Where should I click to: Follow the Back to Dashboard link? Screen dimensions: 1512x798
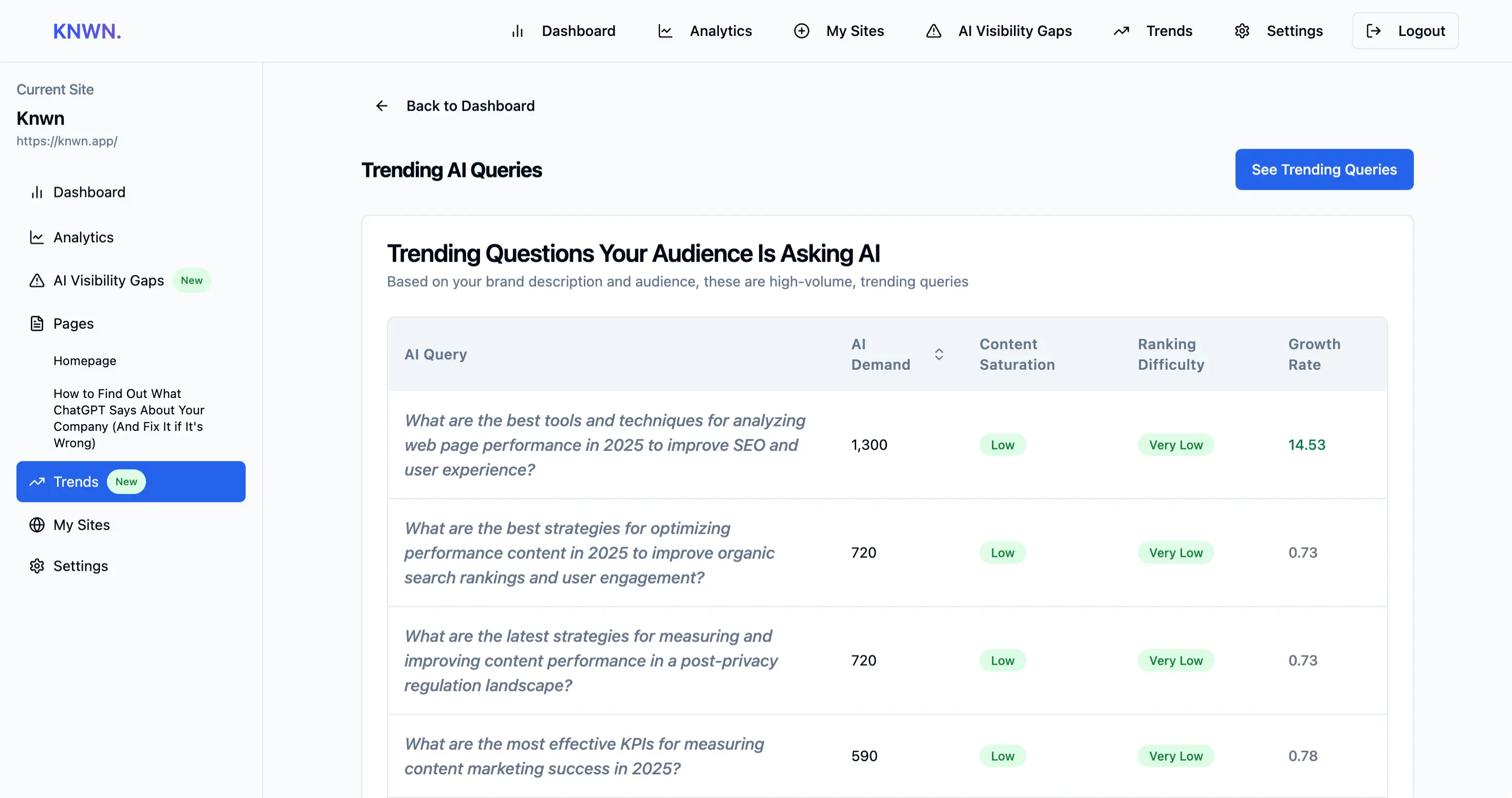[471, 106]
